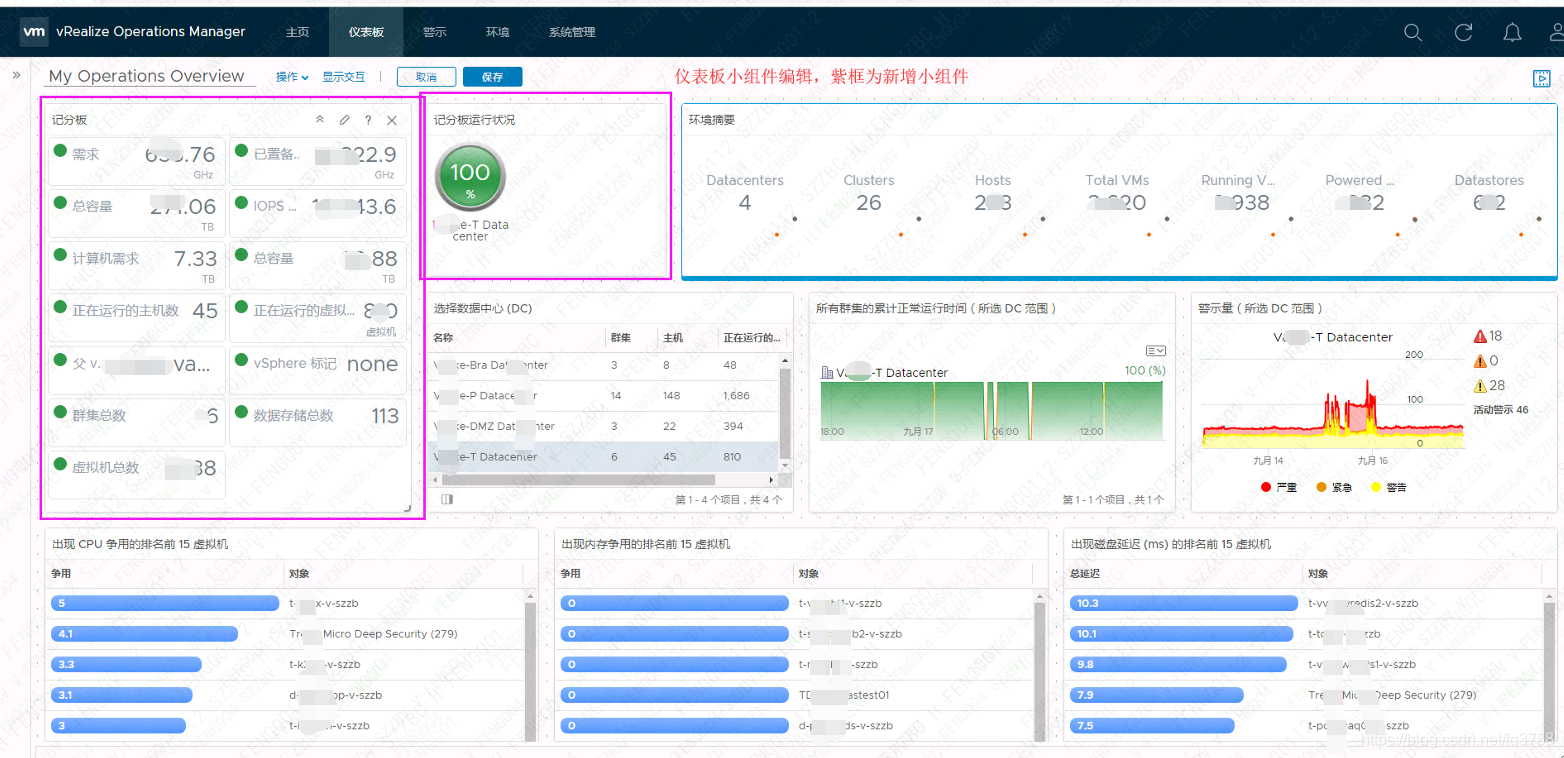Image resolution: width=1564 pixels, height=758 pixels.
Task: Click the CPU contention bar valued 4.1
Action: click(x=144, y=634)
